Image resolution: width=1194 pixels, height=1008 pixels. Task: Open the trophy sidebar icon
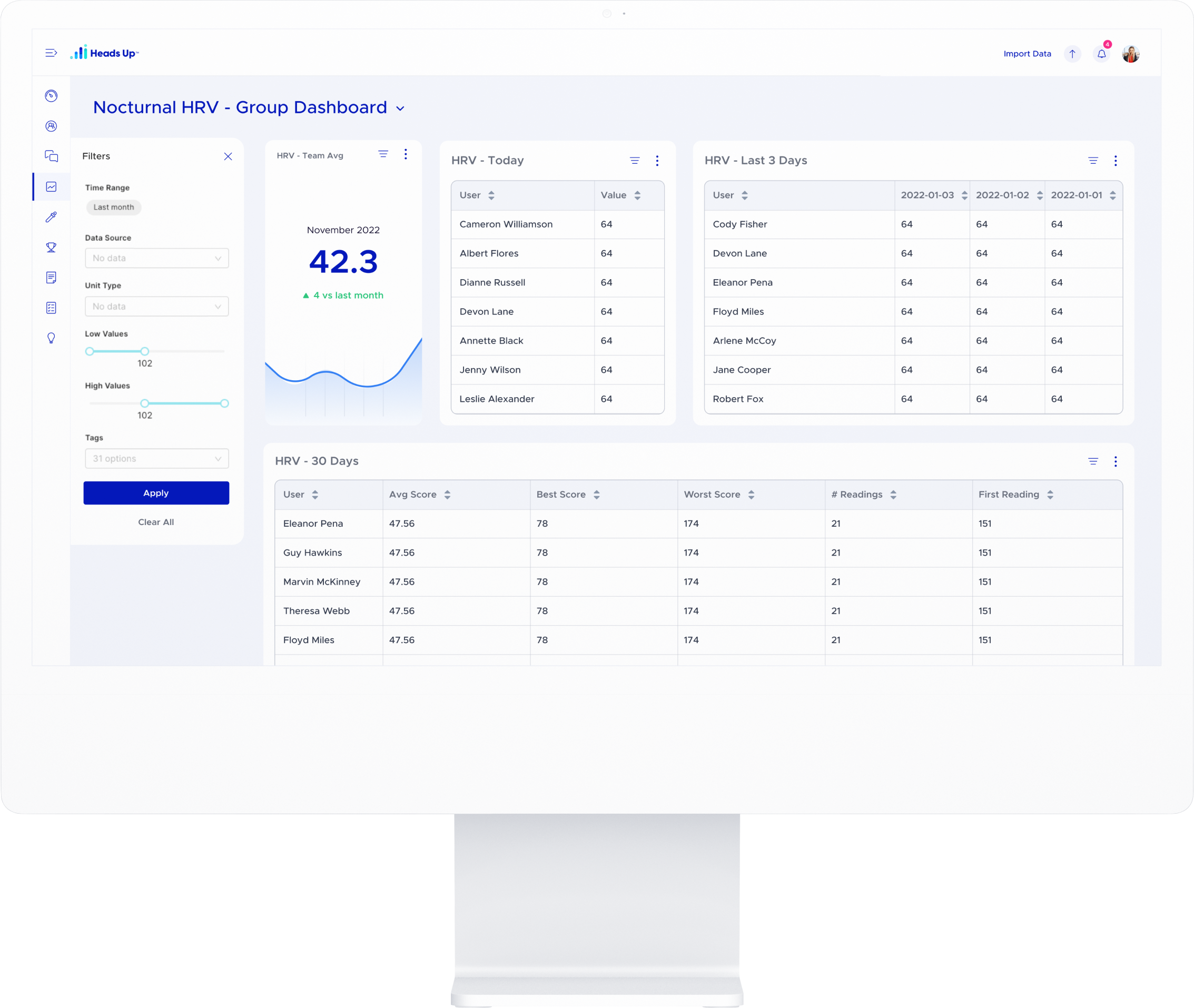(52, 248)
